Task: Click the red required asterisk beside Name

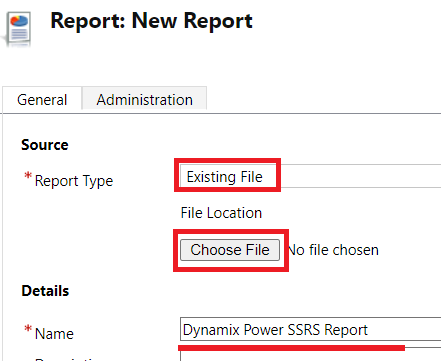Action: pyautogui.click(x=28, y=328)
